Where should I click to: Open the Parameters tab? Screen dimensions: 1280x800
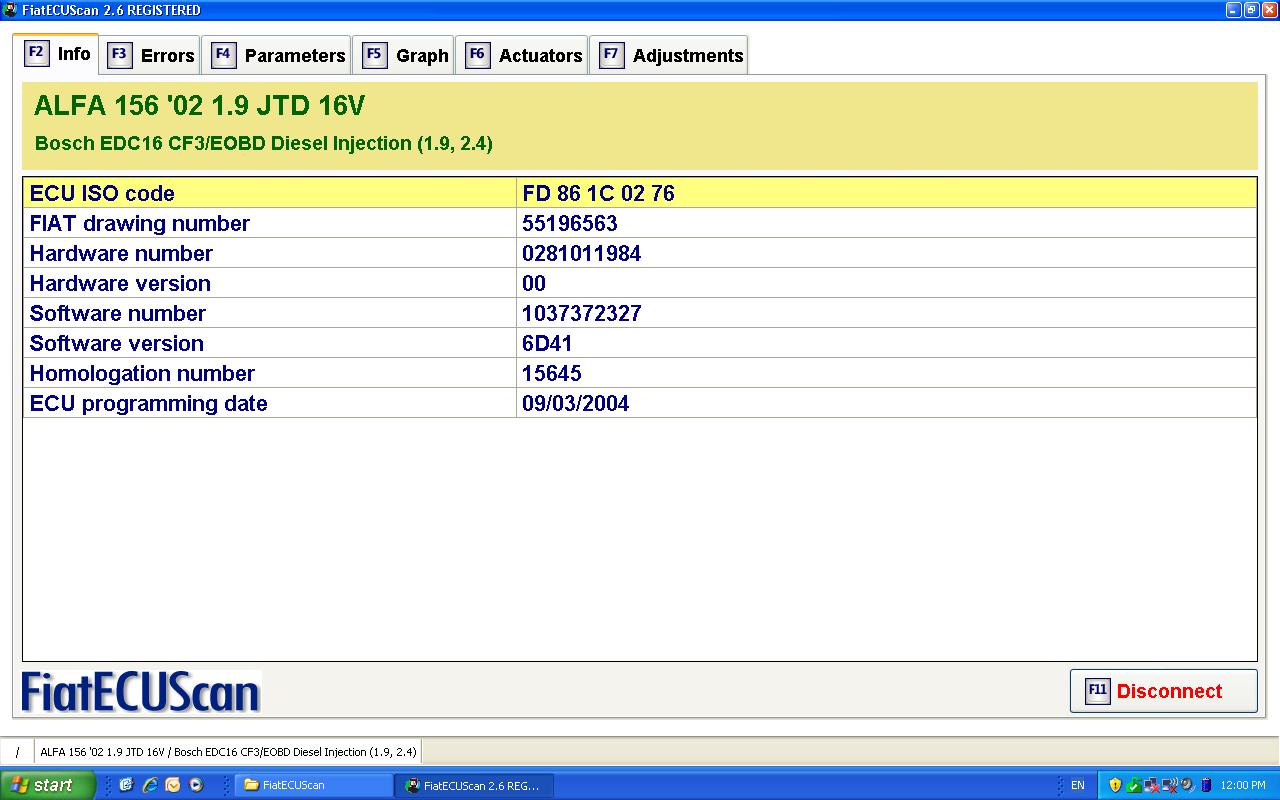tap(277, 55)
